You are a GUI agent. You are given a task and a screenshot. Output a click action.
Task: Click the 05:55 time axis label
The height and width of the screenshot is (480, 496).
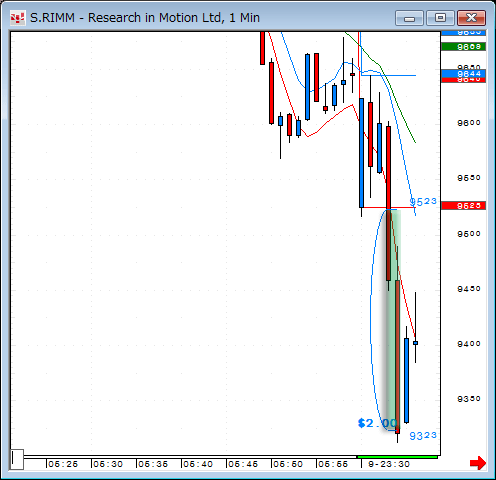[x=333, y=464]
